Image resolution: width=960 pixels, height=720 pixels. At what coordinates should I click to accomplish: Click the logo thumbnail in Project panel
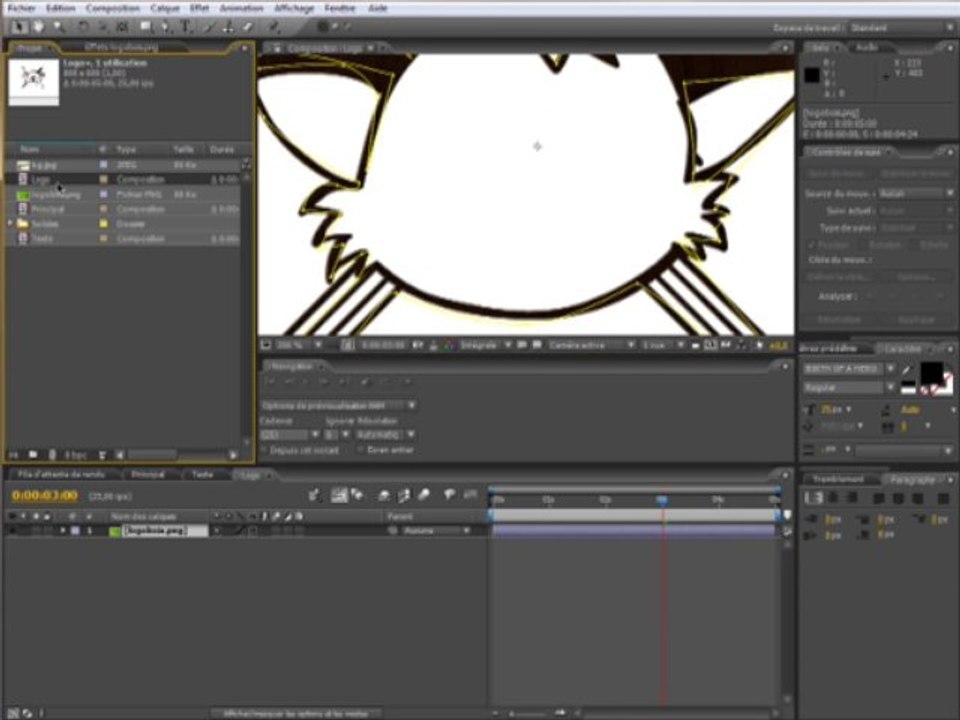[x=34, y=81]
